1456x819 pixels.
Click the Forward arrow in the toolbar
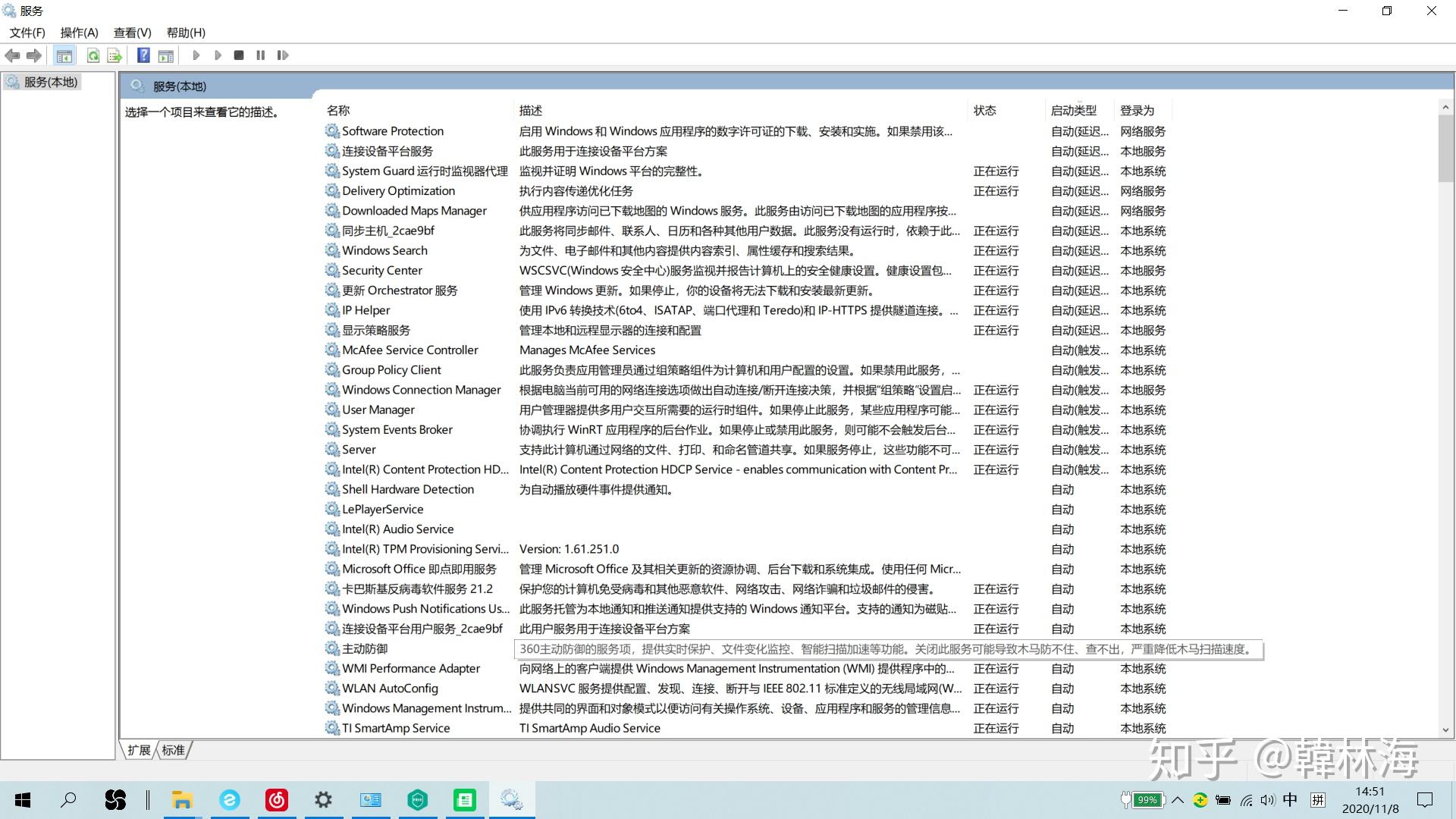pyautogui.click(x=34, y=55)
